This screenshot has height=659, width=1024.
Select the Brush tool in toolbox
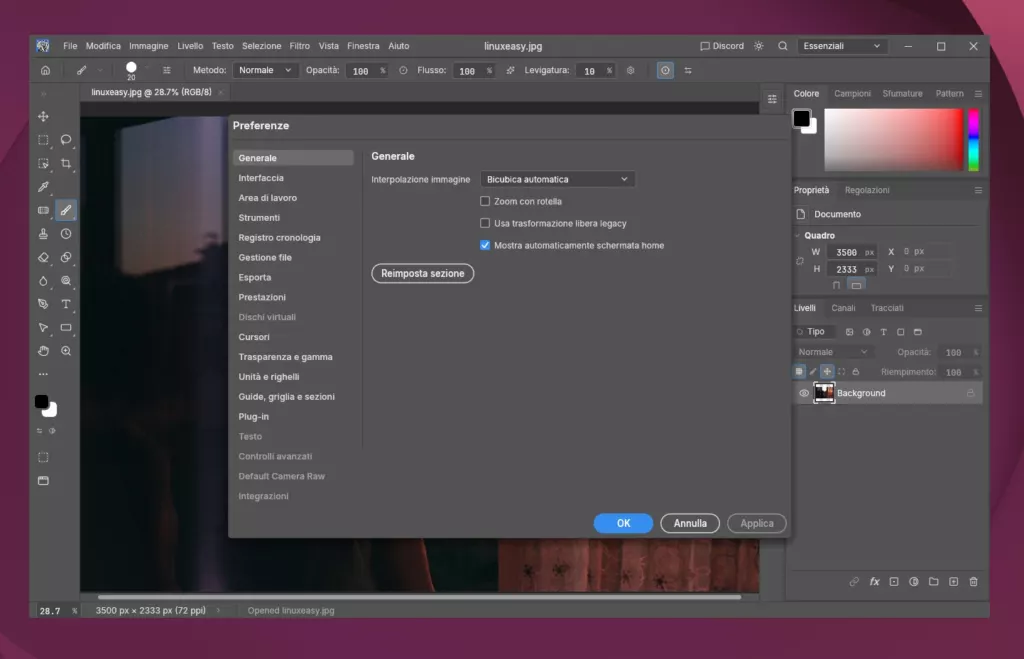pyautogui.click(x=66, y=210)
